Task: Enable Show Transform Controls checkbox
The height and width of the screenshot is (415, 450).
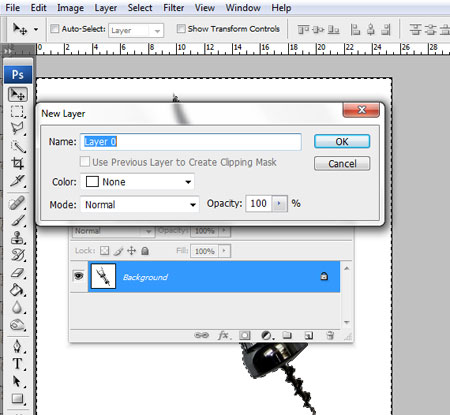Action: click(181, 29)
